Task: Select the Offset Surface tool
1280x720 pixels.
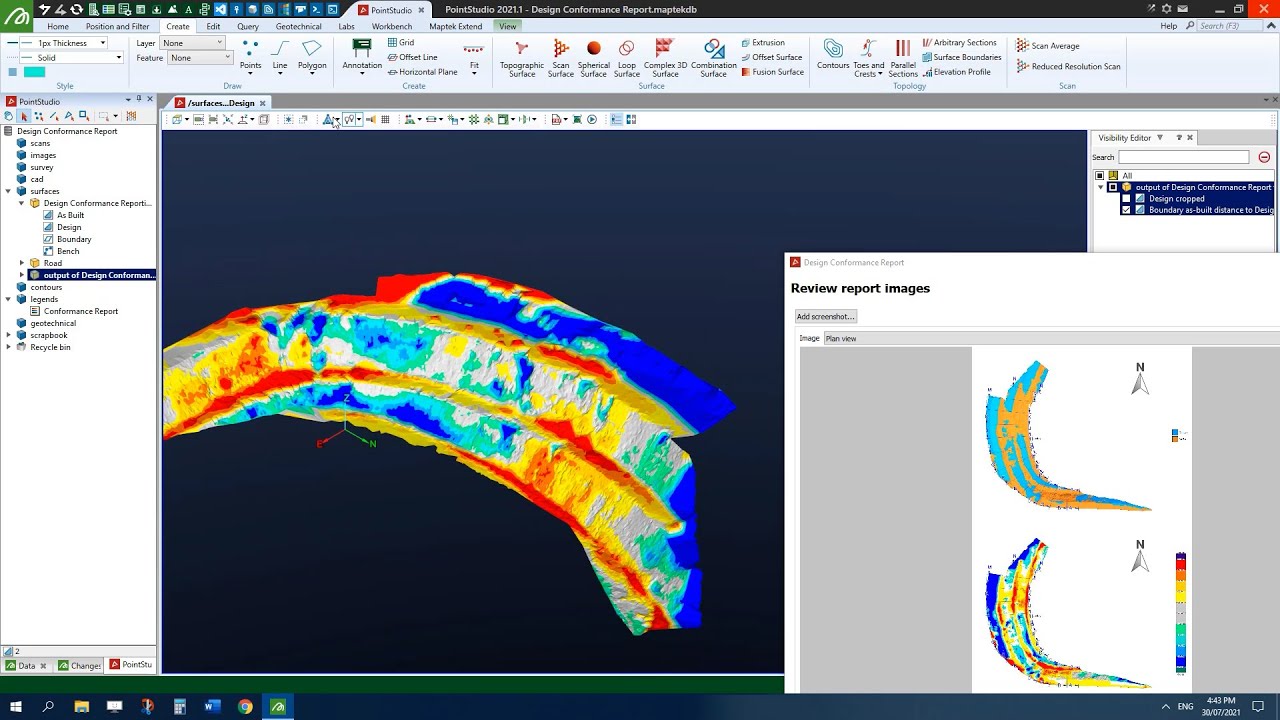Action: pos(771,57)
